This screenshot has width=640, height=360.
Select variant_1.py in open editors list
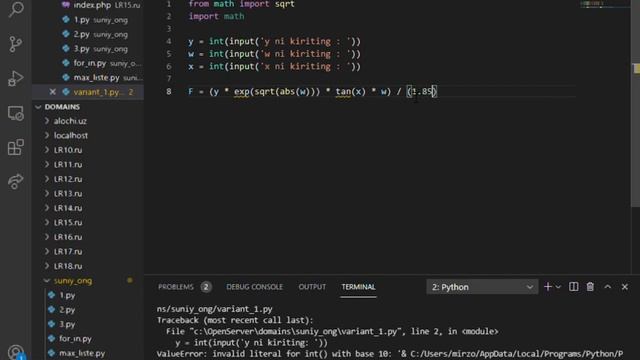pyautogui.click(x=88, y=92)
